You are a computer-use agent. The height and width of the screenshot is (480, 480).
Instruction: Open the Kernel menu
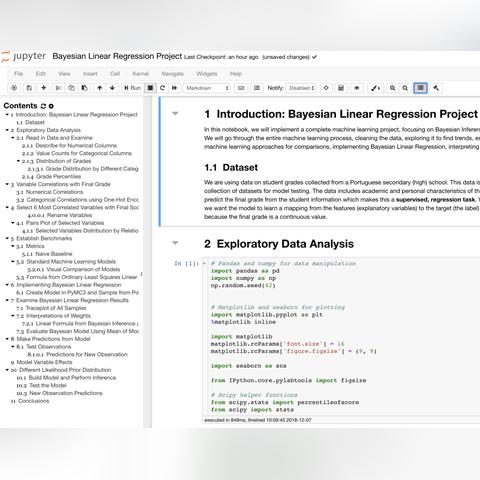pyautogui.click(x=140, y=74)
